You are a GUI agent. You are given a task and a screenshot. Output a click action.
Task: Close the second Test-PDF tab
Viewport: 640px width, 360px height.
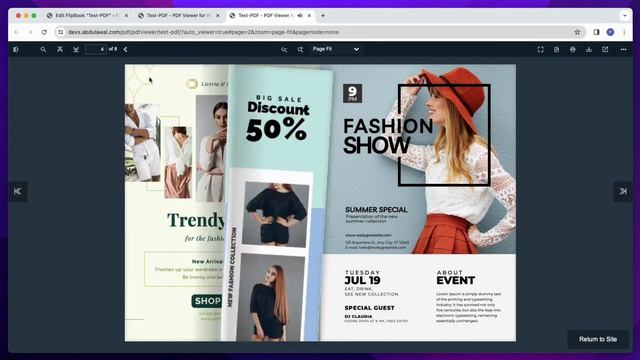pos(218,16)
